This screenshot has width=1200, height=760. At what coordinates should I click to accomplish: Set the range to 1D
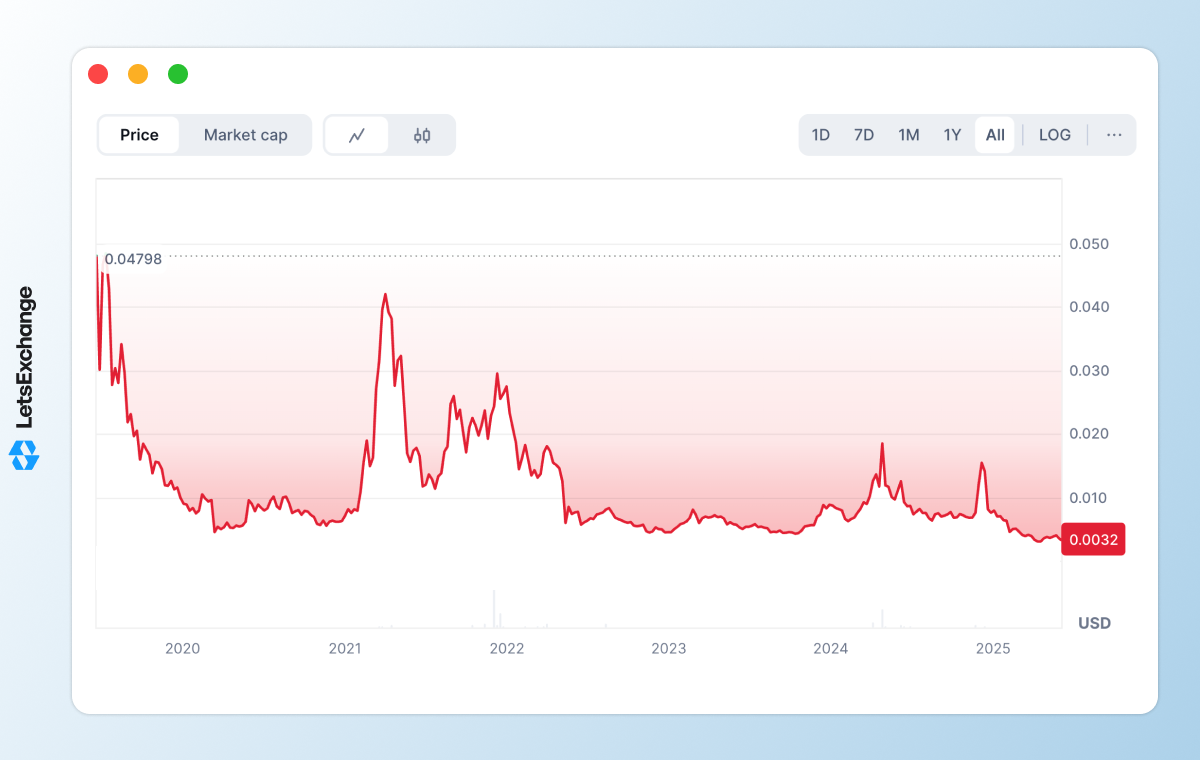pyautogui.click(x=820, y=135)
